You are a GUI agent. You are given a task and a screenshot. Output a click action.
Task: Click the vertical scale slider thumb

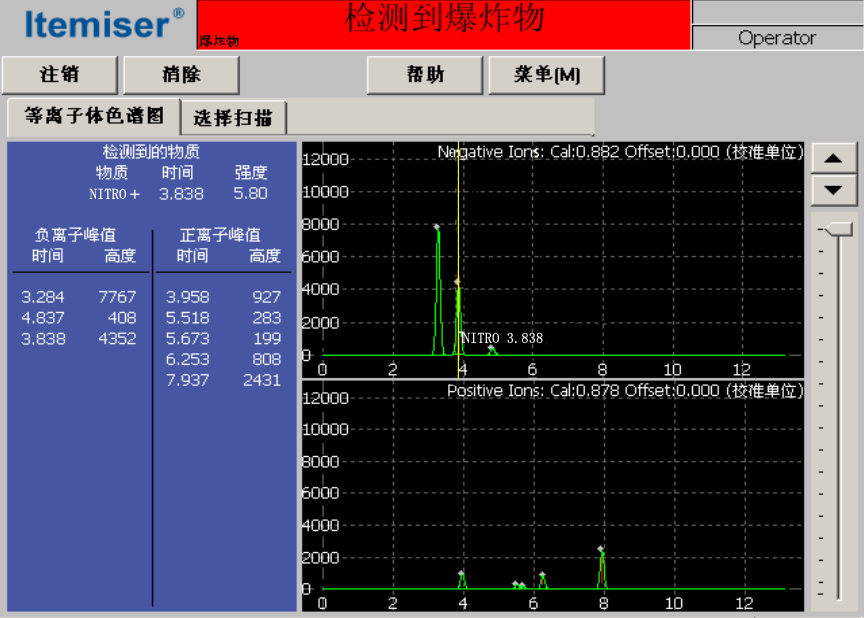(x=838, y=229)
